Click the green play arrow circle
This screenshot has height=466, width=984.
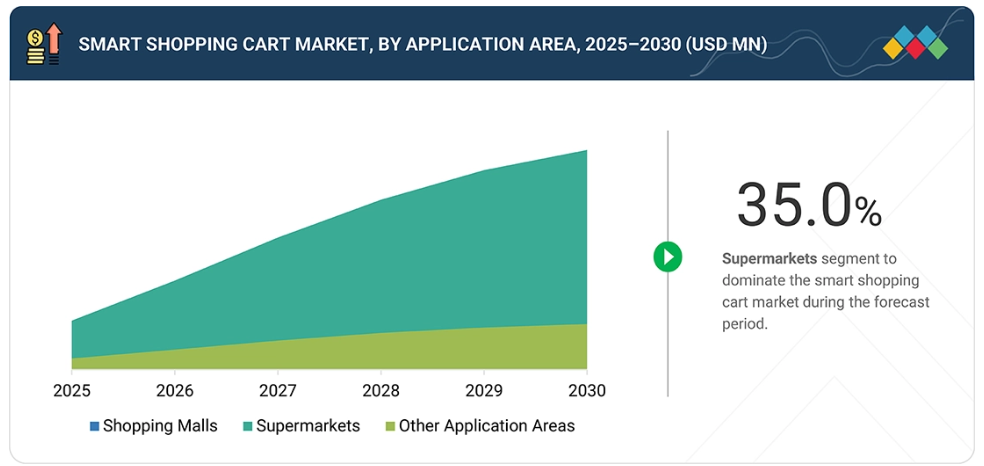point(667,257)
